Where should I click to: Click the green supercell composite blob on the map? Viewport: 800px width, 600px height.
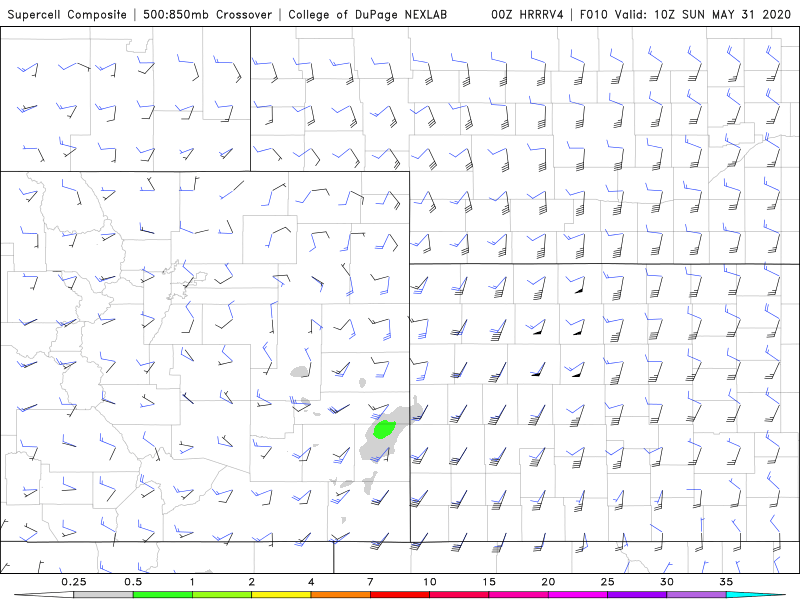click(x=385, y=430)
